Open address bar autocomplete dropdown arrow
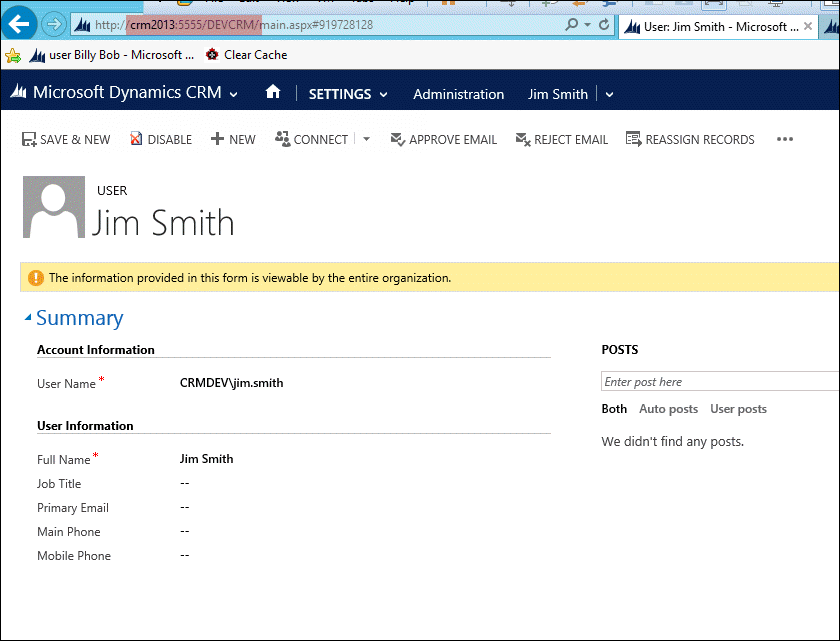840x641 pixels. tap(588, 25)
